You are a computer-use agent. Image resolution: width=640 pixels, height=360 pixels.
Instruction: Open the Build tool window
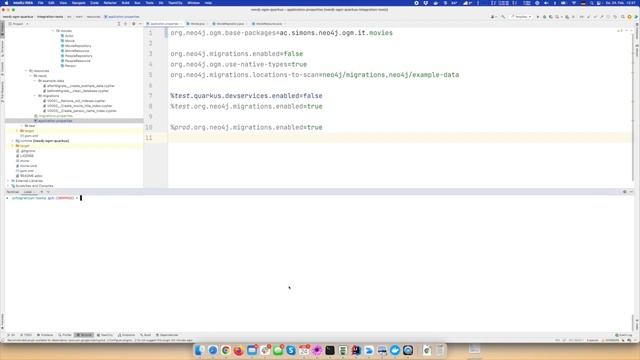click(x=146, y=335)
